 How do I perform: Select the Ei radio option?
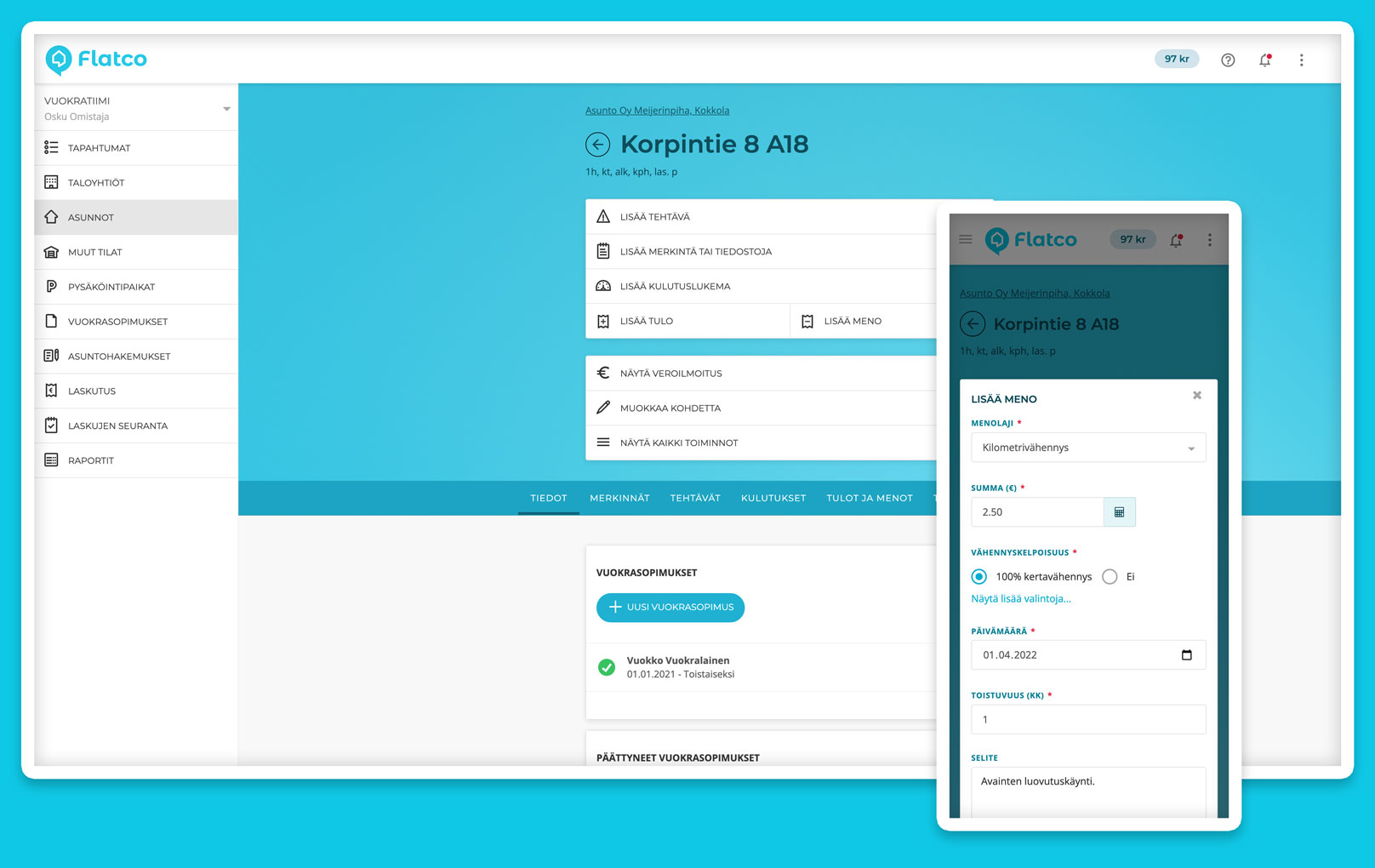[1110, 577]
